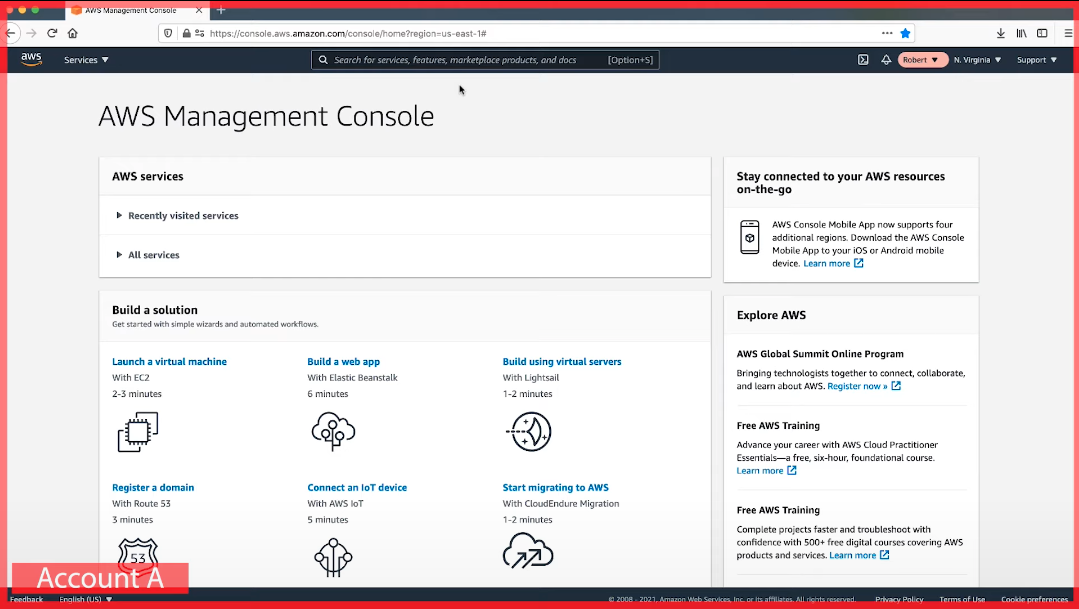Expand Recently visited services
This screenshot has height=609, width=1079.
coord(183,216)
